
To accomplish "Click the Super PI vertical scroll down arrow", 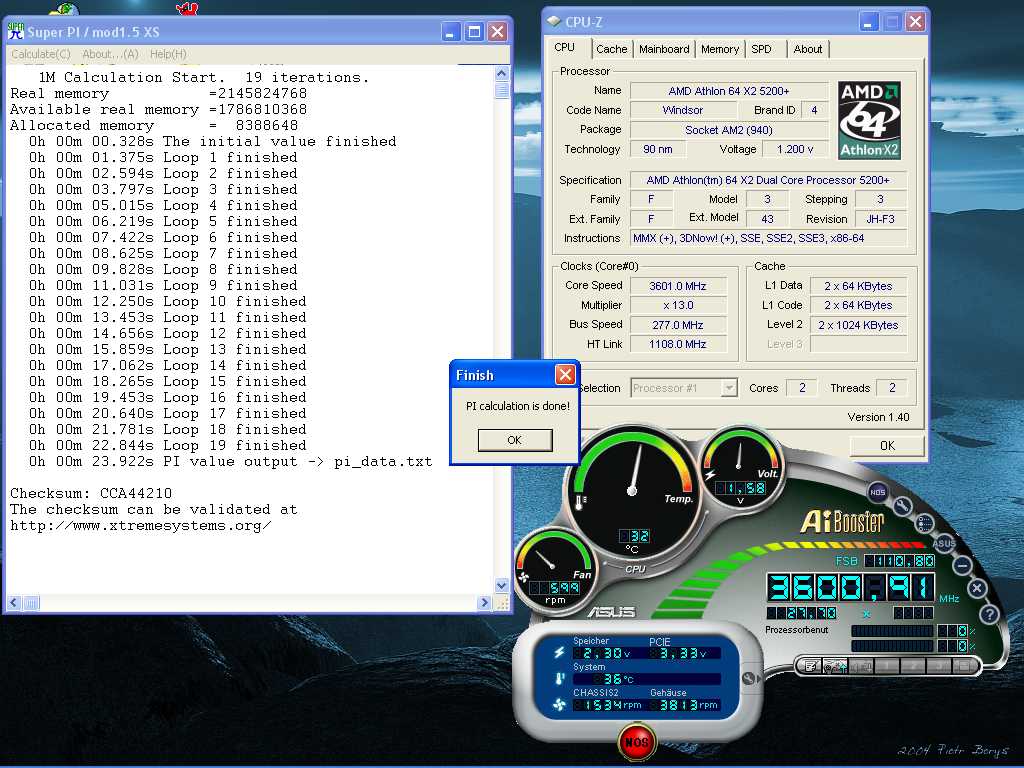I will point(502,585).
